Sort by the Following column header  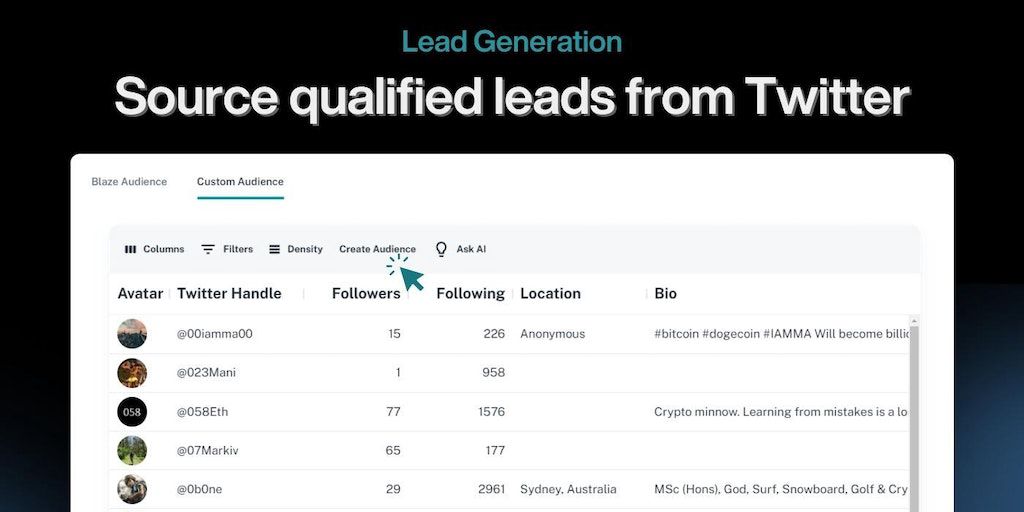pos(470,294)
